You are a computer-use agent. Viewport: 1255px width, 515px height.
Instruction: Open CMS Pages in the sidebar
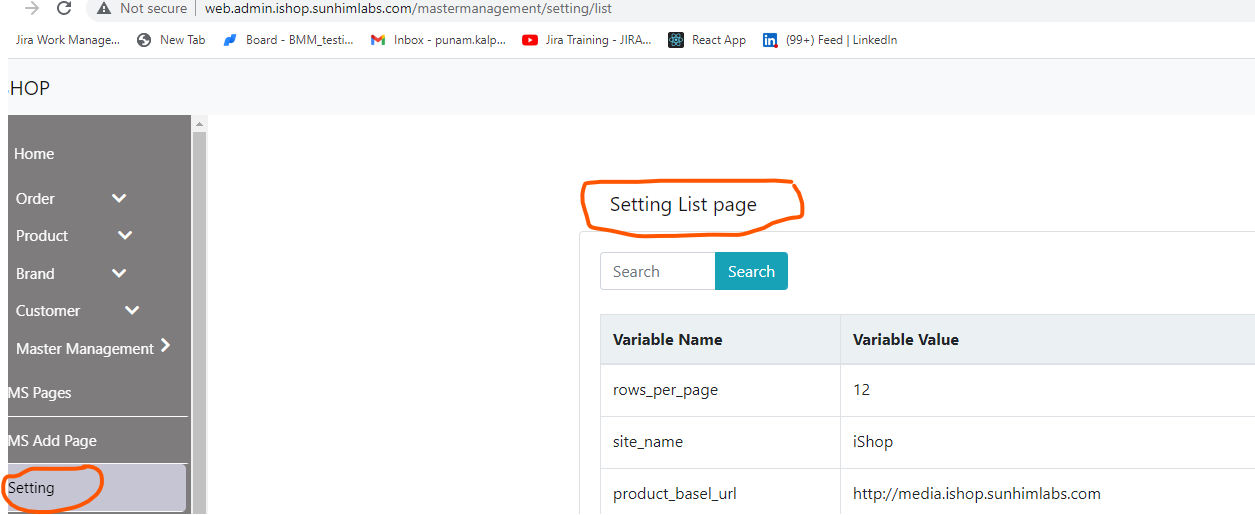click(40, 393)
